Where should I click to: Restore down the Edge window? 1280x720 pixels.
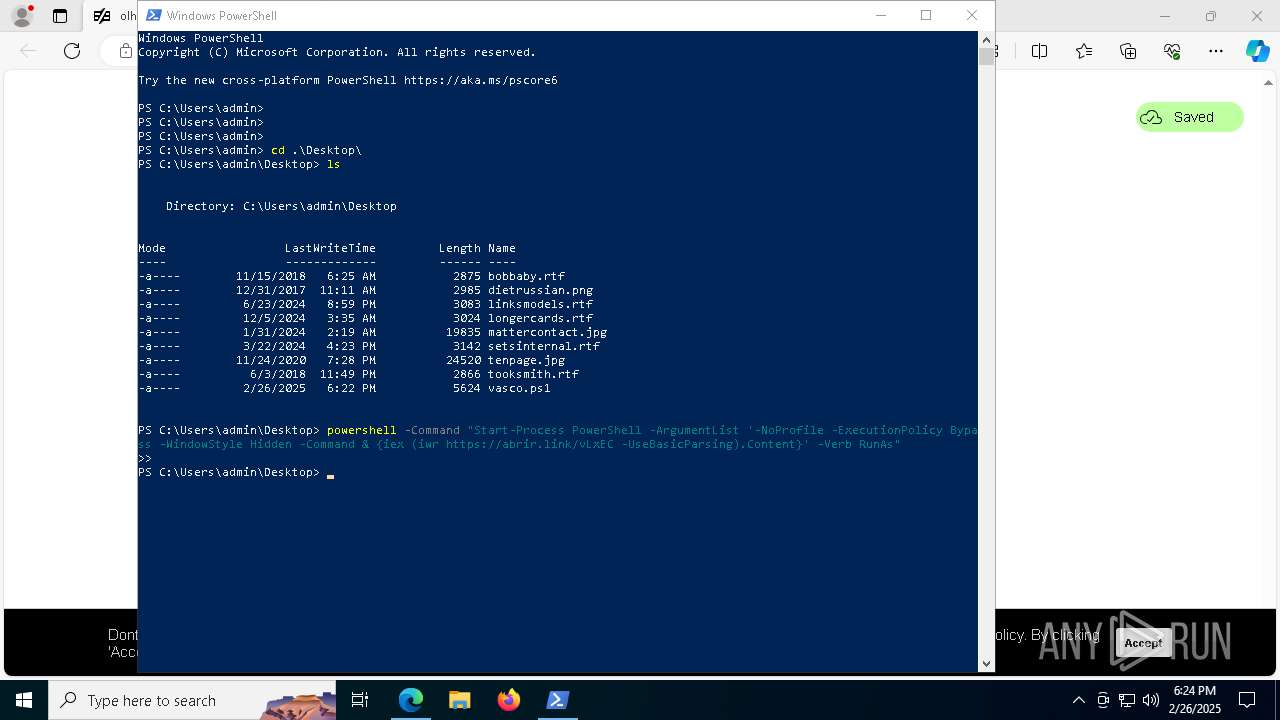tap(1211, 16)
